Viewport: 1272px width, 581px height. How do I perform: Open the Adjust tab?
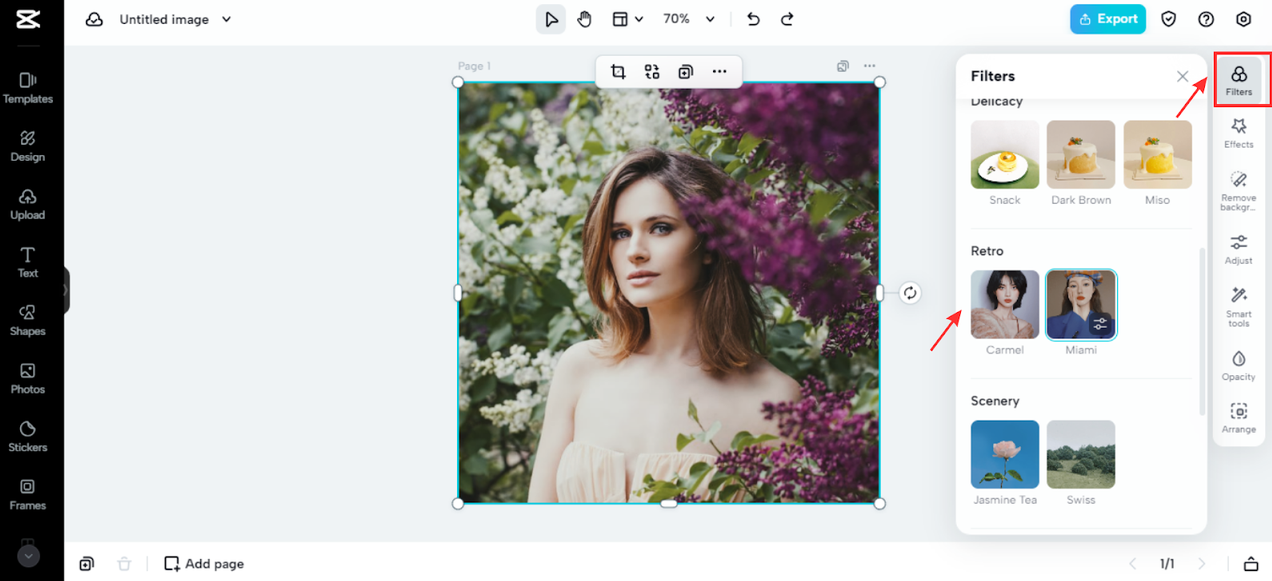[1239, 249]
